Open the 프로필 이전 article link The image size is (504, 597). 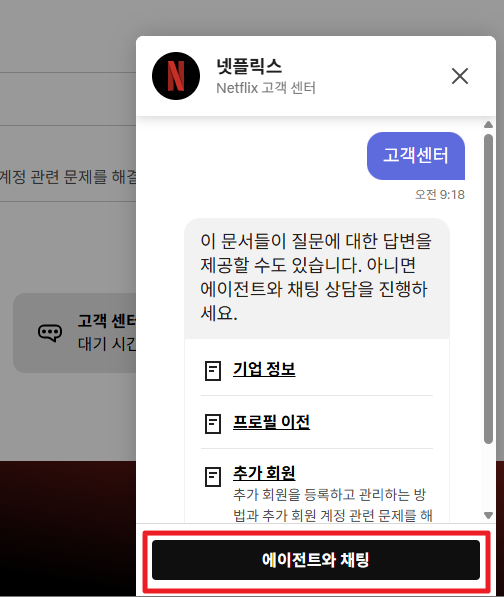[x=271, y=422]
